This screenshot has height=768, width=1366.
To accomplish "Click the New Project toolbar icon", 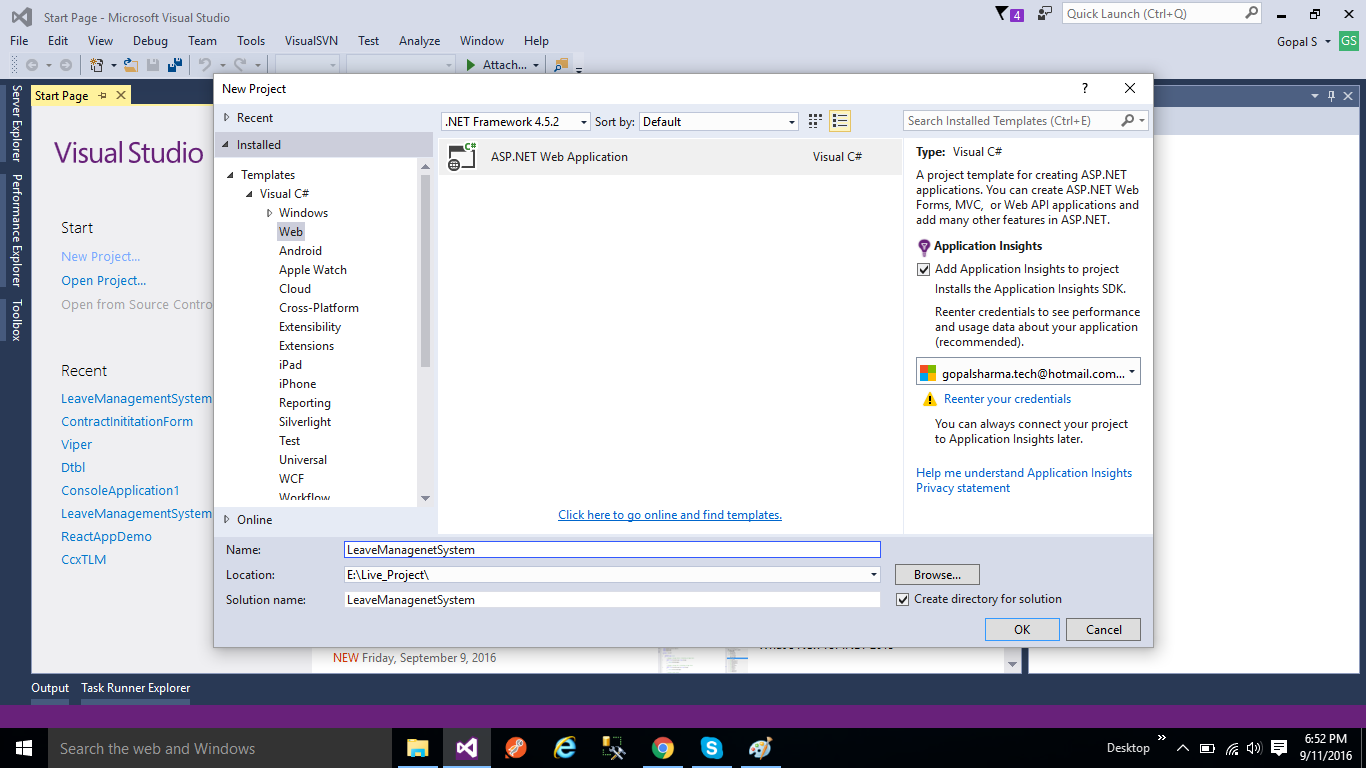I will [97, 65].
